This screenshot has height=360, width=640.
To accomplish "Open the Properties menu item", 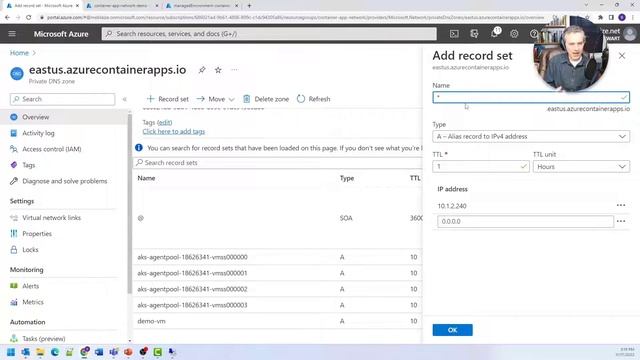I will [37, 233].
